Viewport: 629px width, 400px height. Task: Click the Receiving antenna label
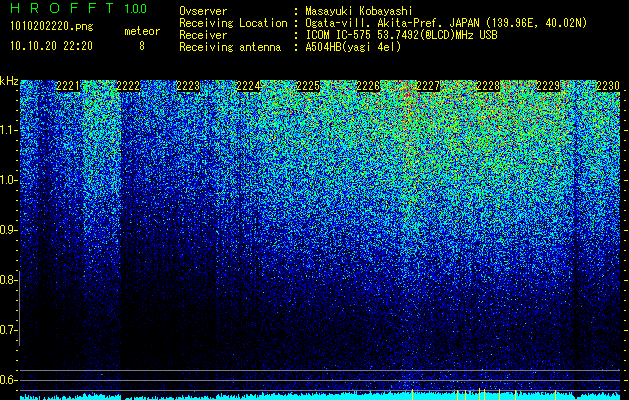click(x=230, y=47)
